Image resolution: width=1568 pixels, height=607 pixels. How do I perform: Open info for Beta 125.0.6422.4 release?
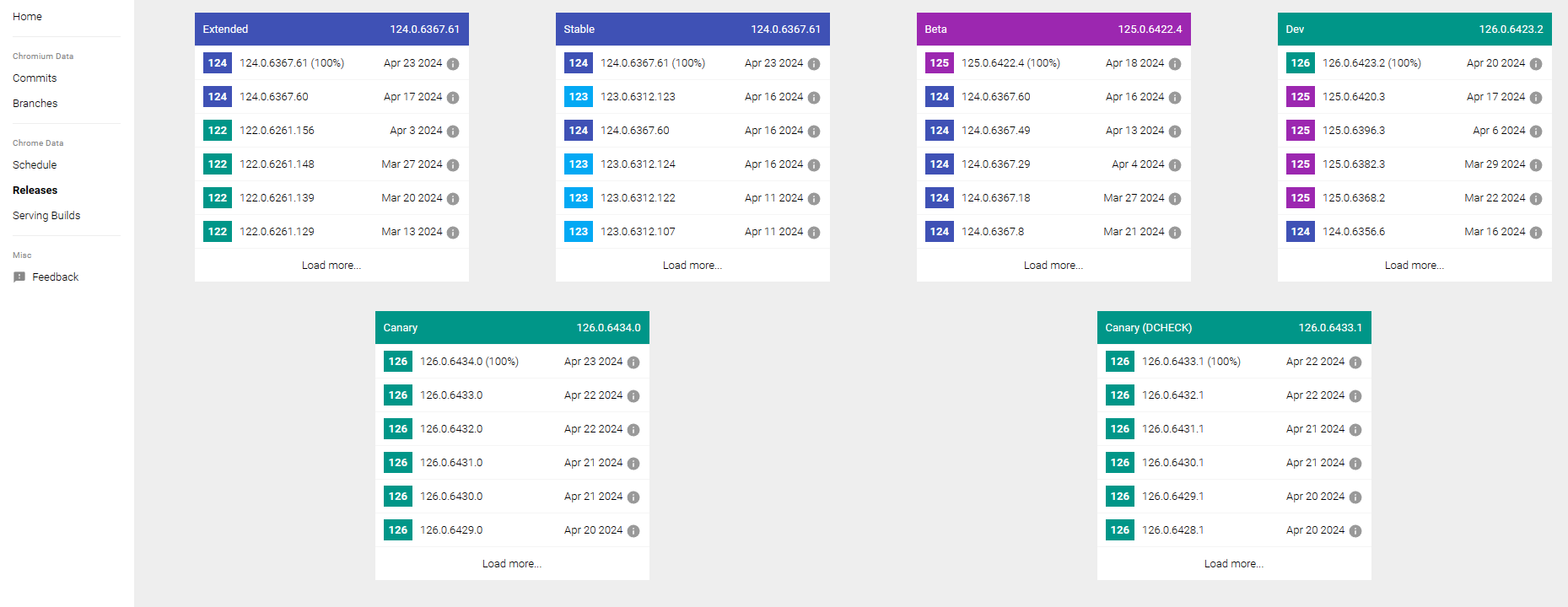[x=1175, y=64]
